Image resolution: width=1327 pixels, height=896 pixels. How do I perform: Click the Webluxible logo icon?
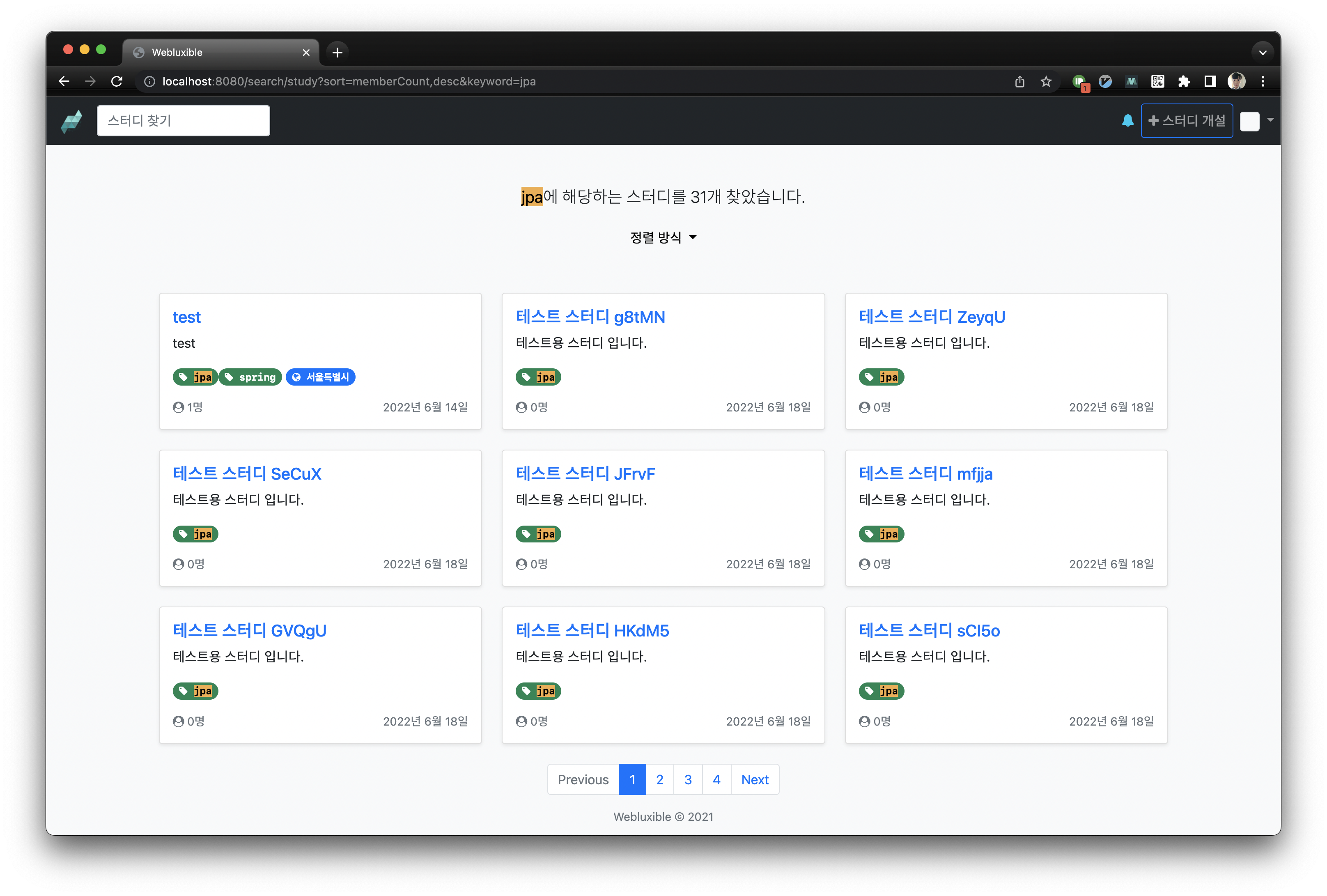tap(72, 120)
